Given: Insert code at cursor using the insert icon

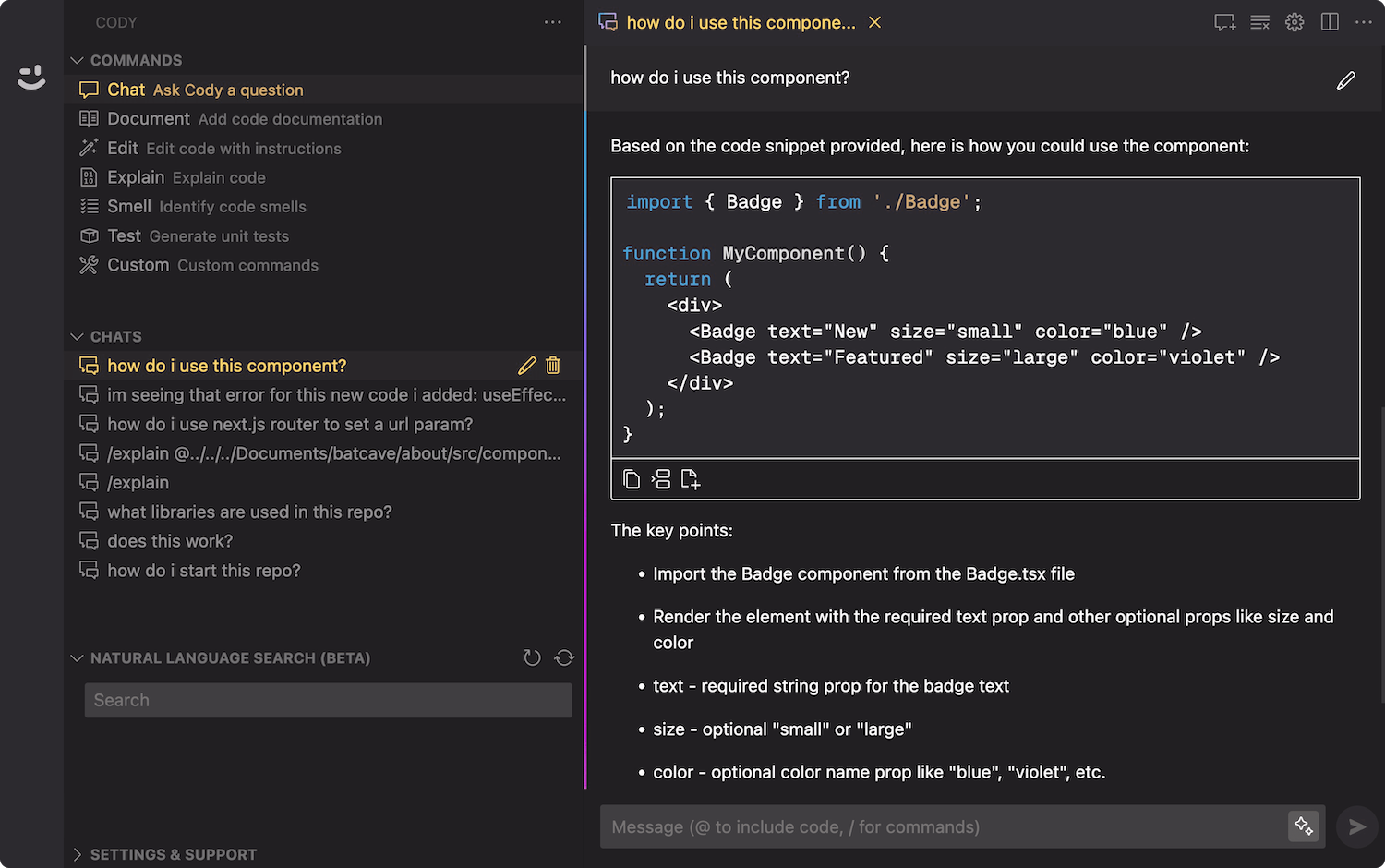Looking at the screenshot, I should tap(661, 479).
